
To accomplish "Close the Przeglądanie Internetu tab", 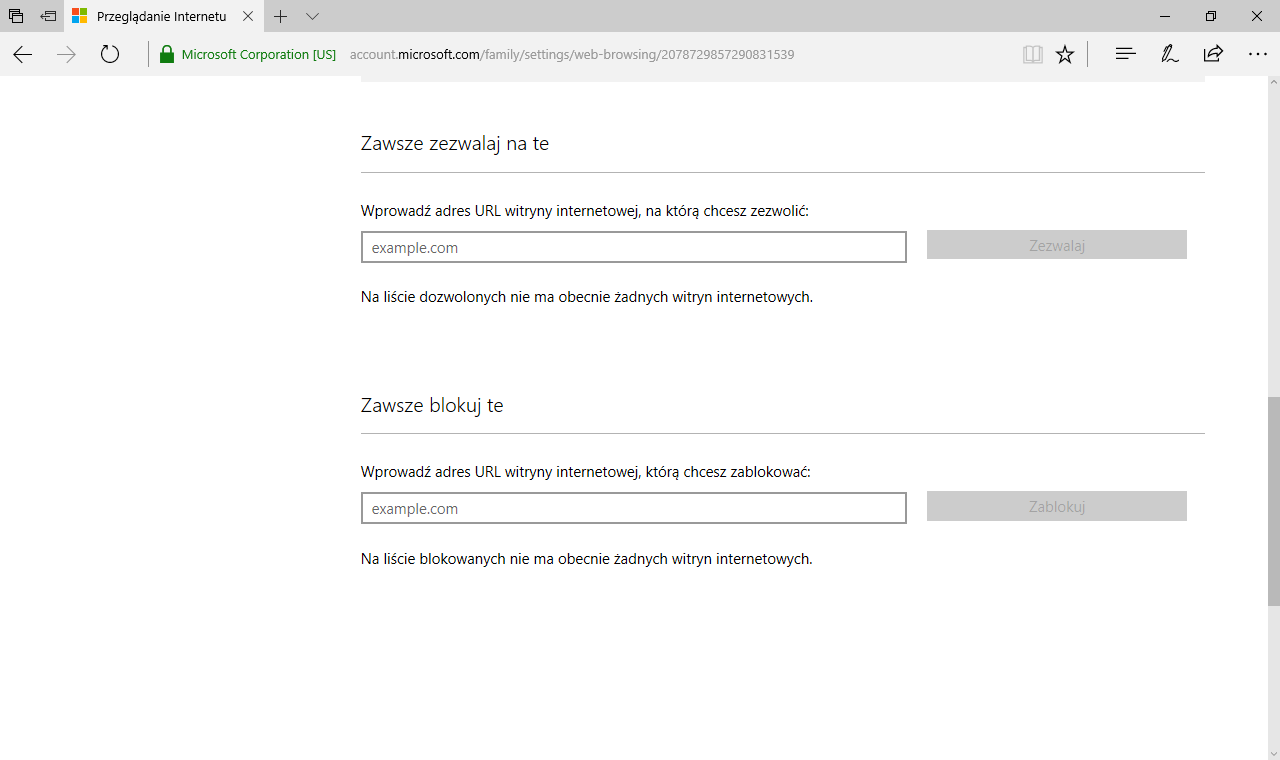I will point(249,17).
